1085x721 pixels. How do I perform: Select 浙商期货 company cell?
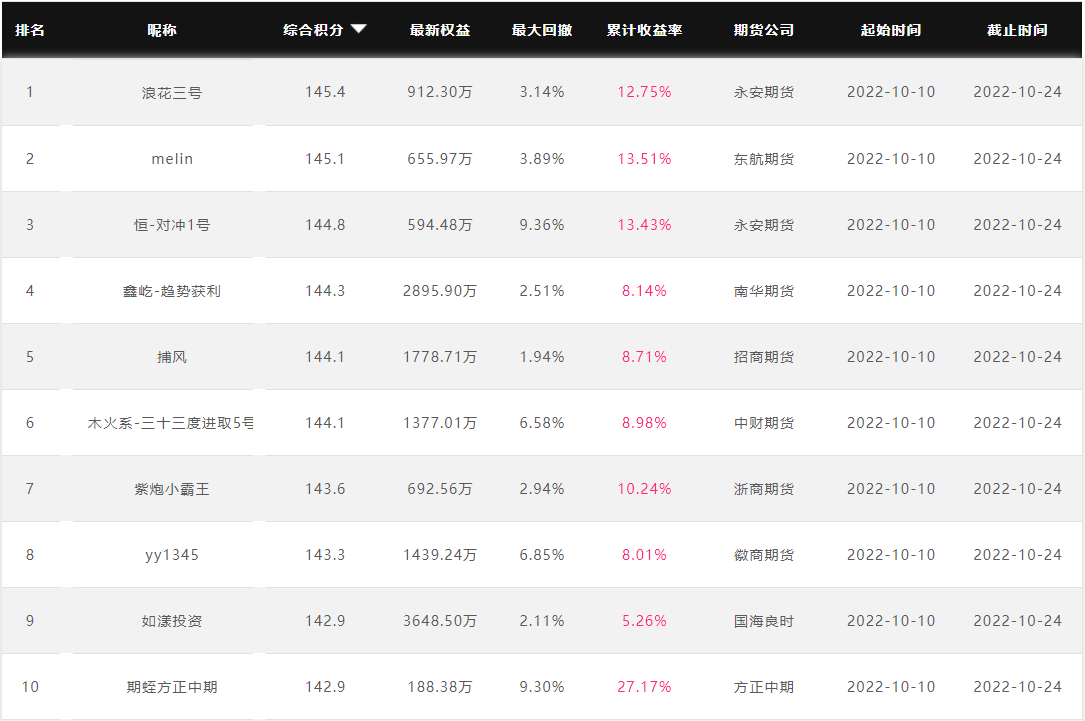[764, 489]
